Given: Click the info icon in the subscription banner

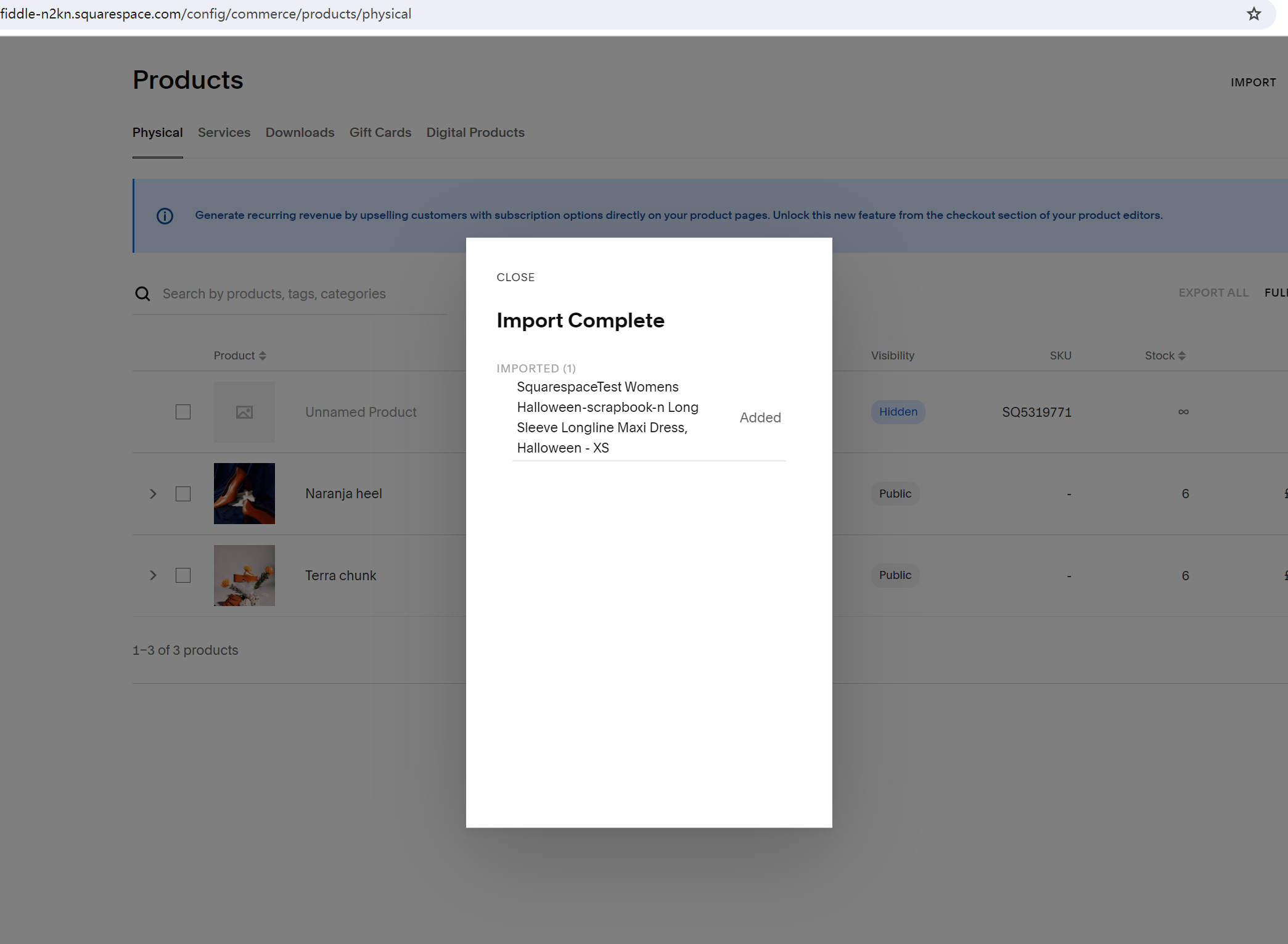Looking at the screenshot, I should pyautogui.click(x=165, y=216).
